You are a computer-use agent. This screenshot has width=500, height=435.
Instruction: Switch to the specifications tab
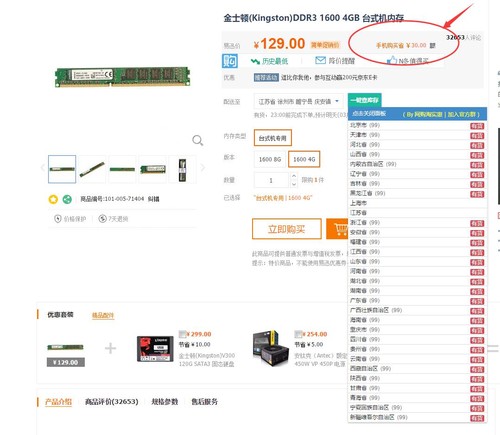(x=165, y=402)
